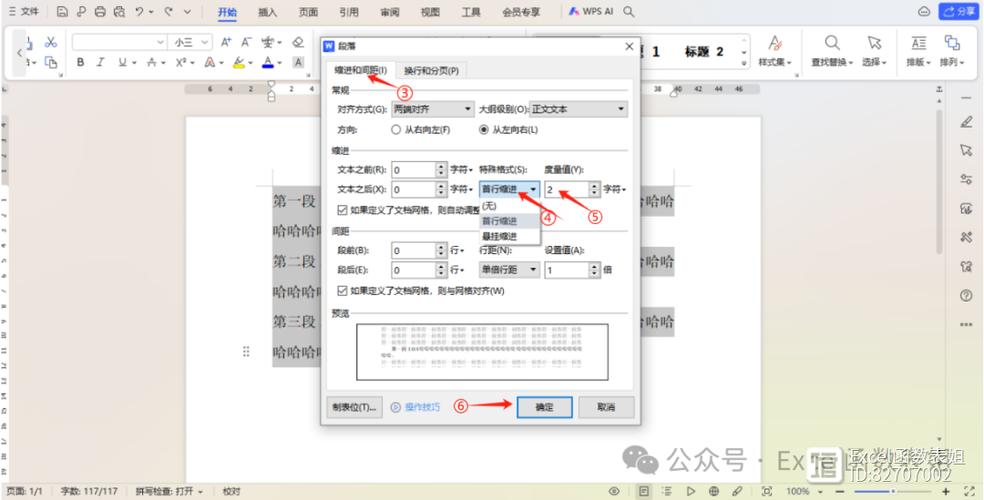Click the spell check status bar entry
984x500 pixels.
(169, 491)
